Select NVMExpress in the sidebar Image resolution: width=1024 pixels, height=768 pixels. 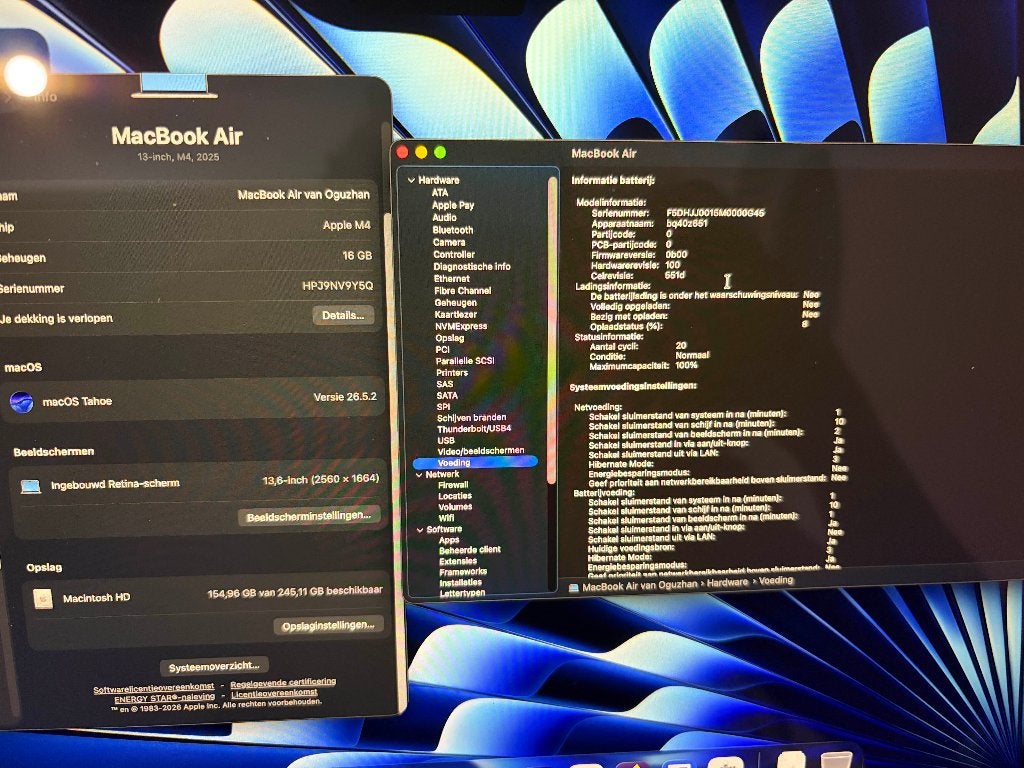pyautogui.click(x=461, y=327)
